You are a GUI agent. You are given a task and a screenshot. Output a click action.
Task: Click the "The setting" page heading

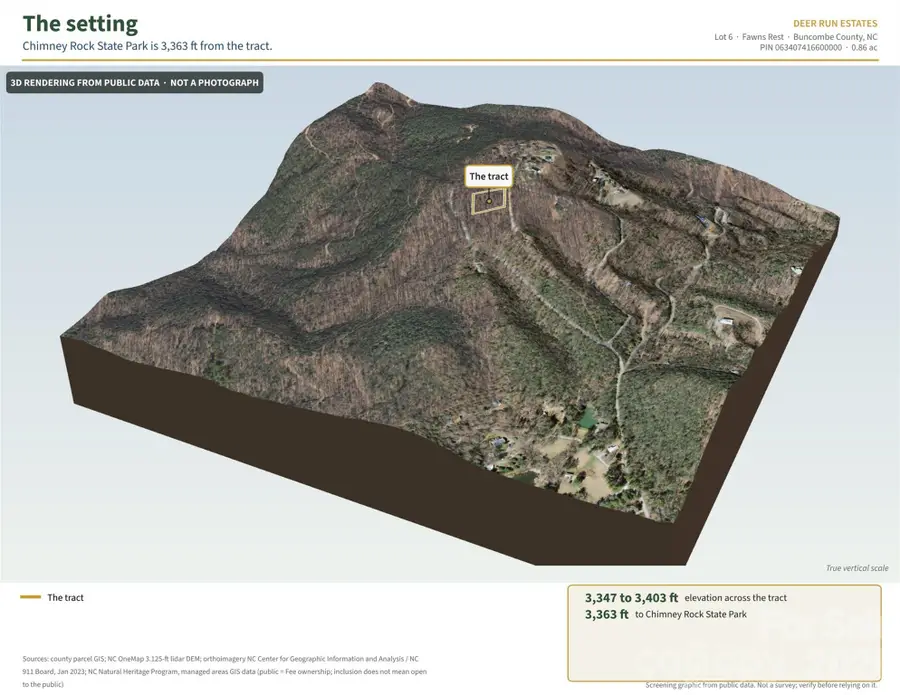[80, 24]
